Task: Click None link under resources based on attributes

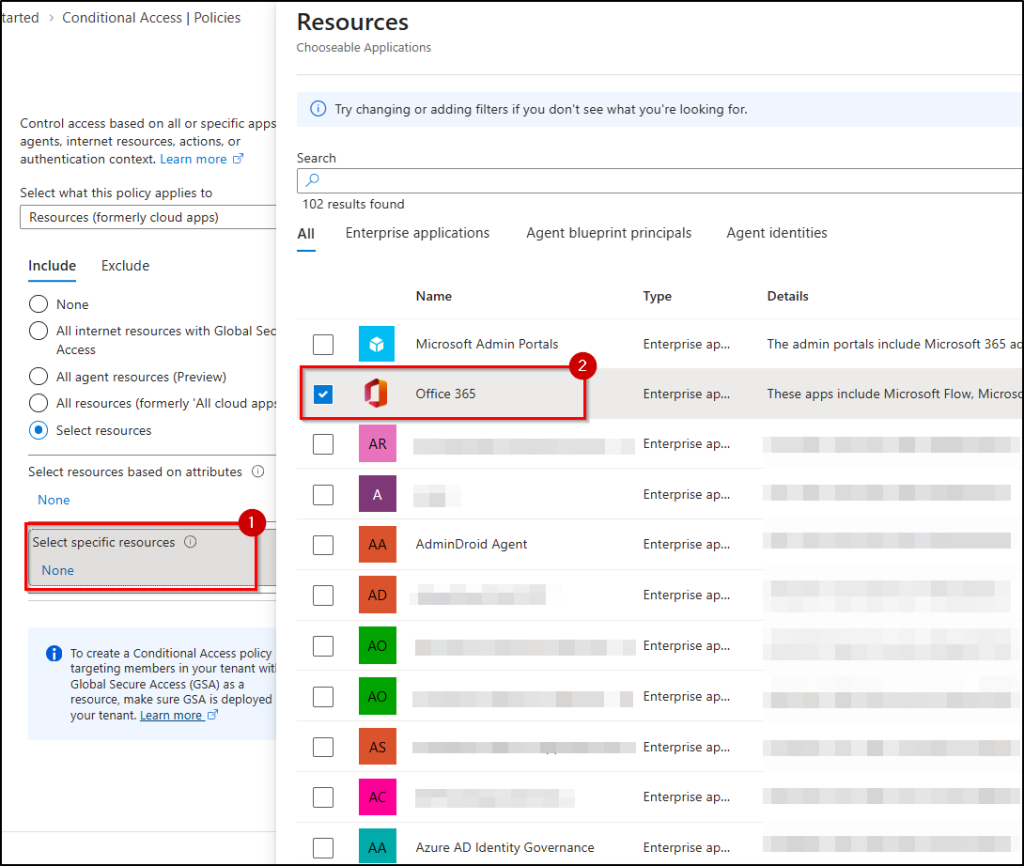Action: (x=54, y=500)
